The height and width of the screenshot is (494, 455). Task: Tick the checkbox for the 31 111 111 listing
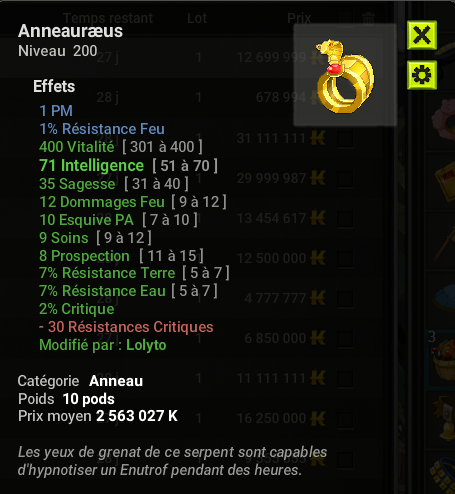[x=345, y=139]
